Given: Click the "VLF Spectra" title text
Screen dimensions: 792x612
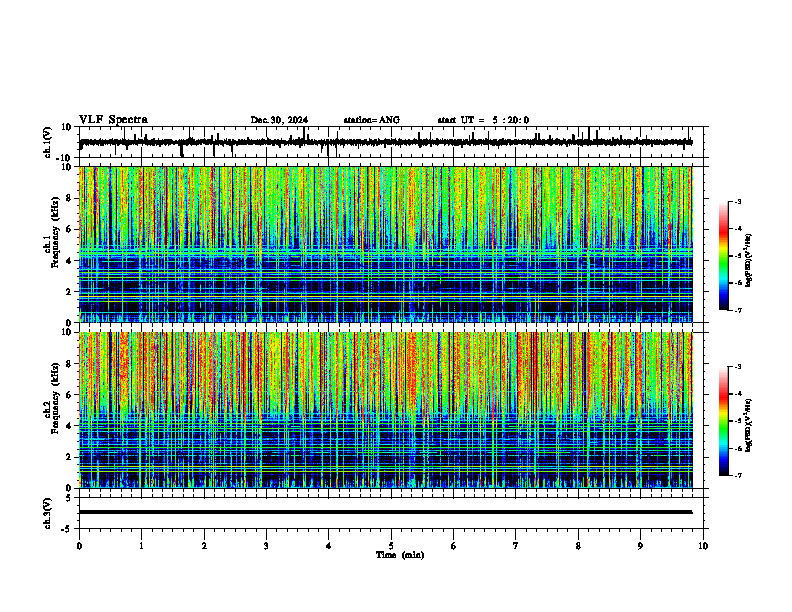Looking at the screenshot, I should (113, 120).
